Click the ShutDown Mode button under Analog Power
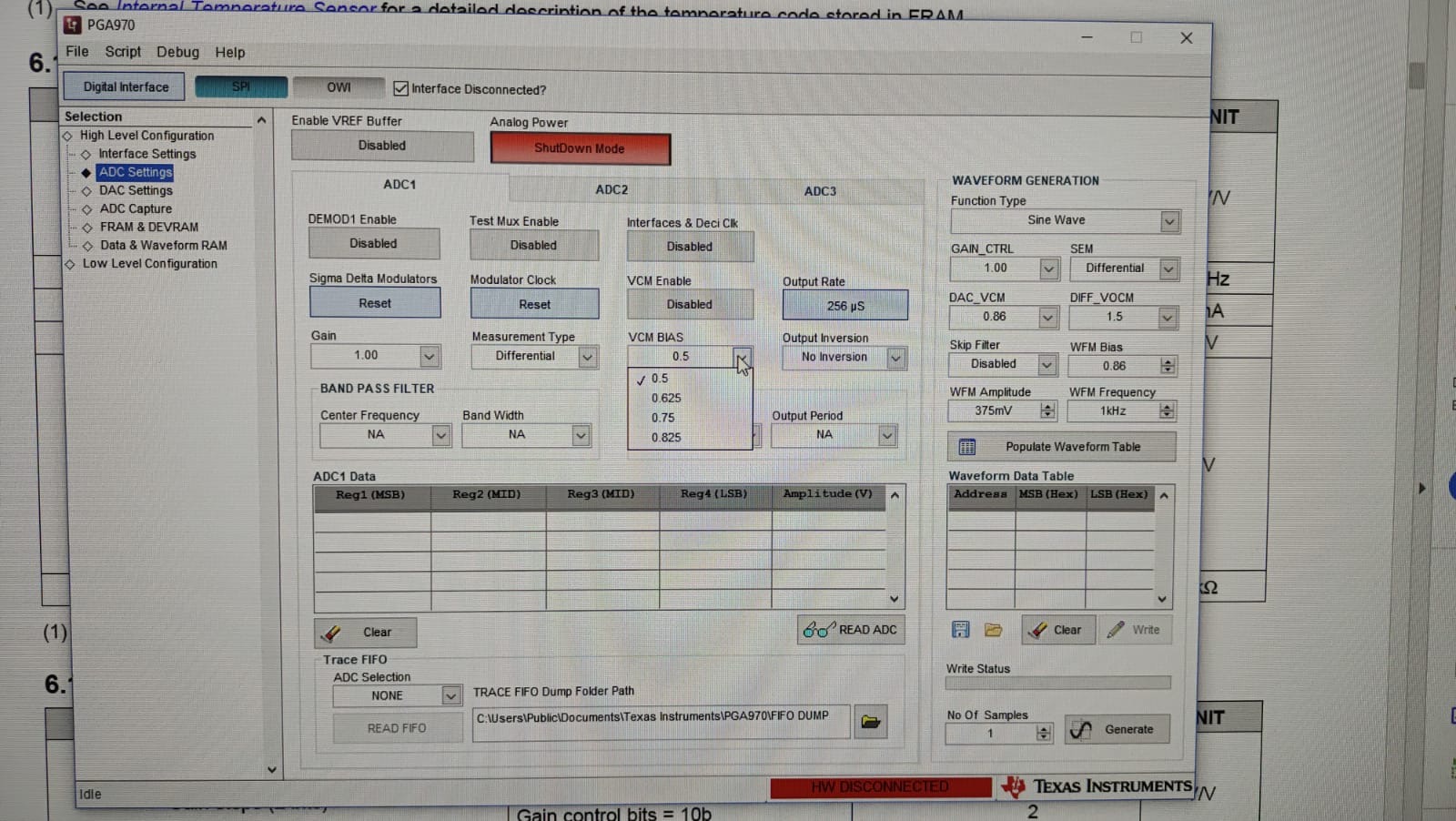This screenshot has height=821, width=1456. 580,148
